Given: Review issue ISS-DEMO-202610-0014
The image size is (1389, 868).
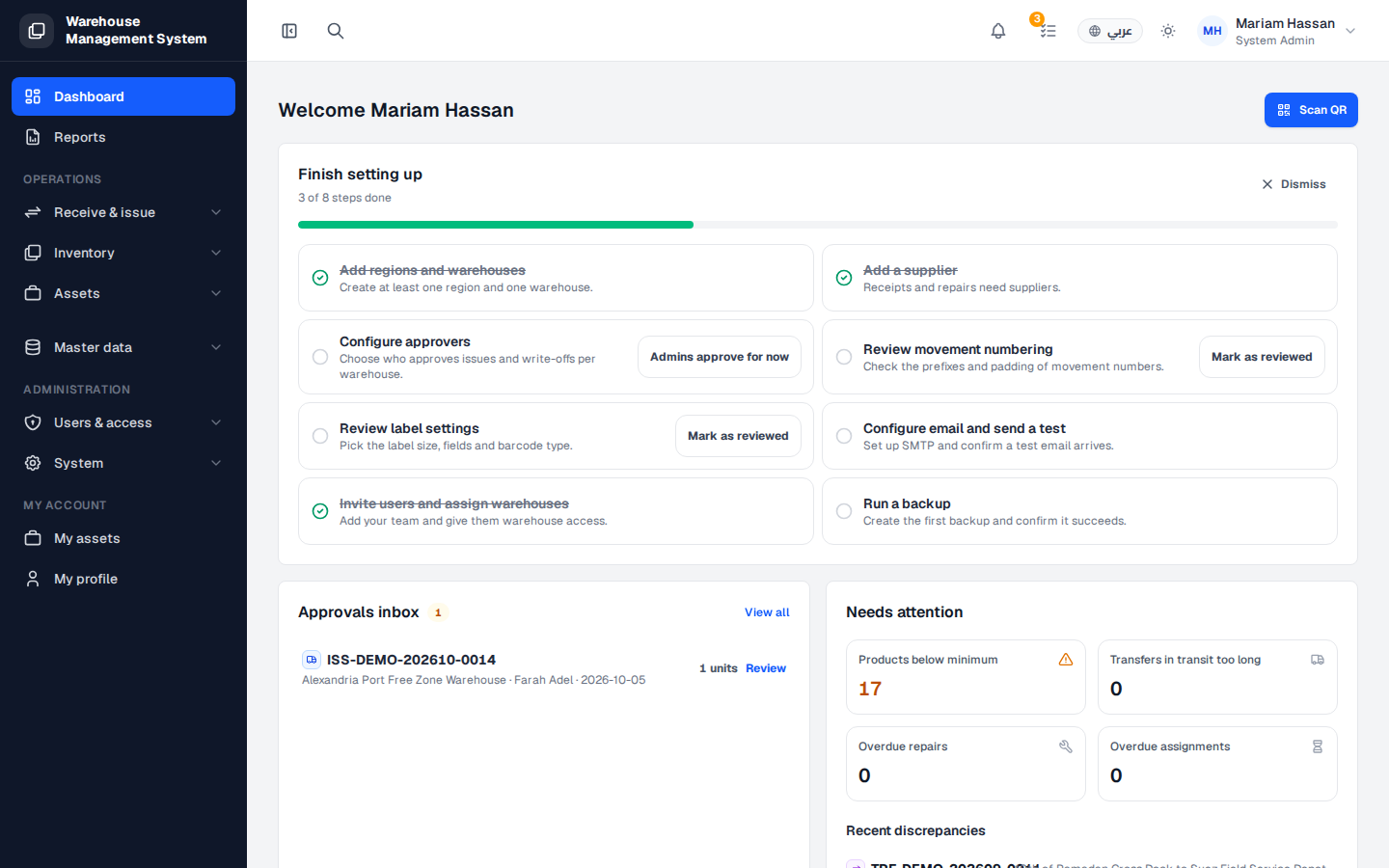Looking at the screenshot, I should pos(766,668).
